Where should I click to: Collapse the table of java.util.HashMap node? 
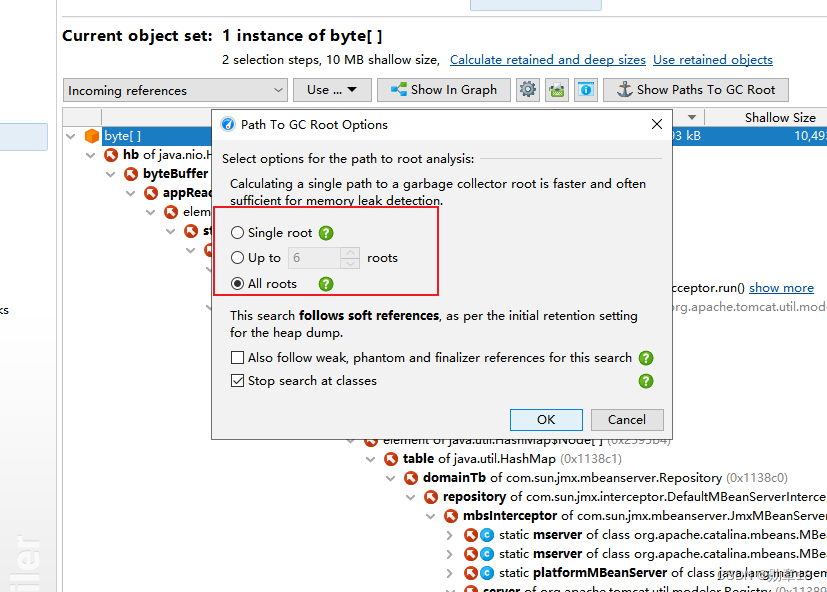[x=371, y=458]
